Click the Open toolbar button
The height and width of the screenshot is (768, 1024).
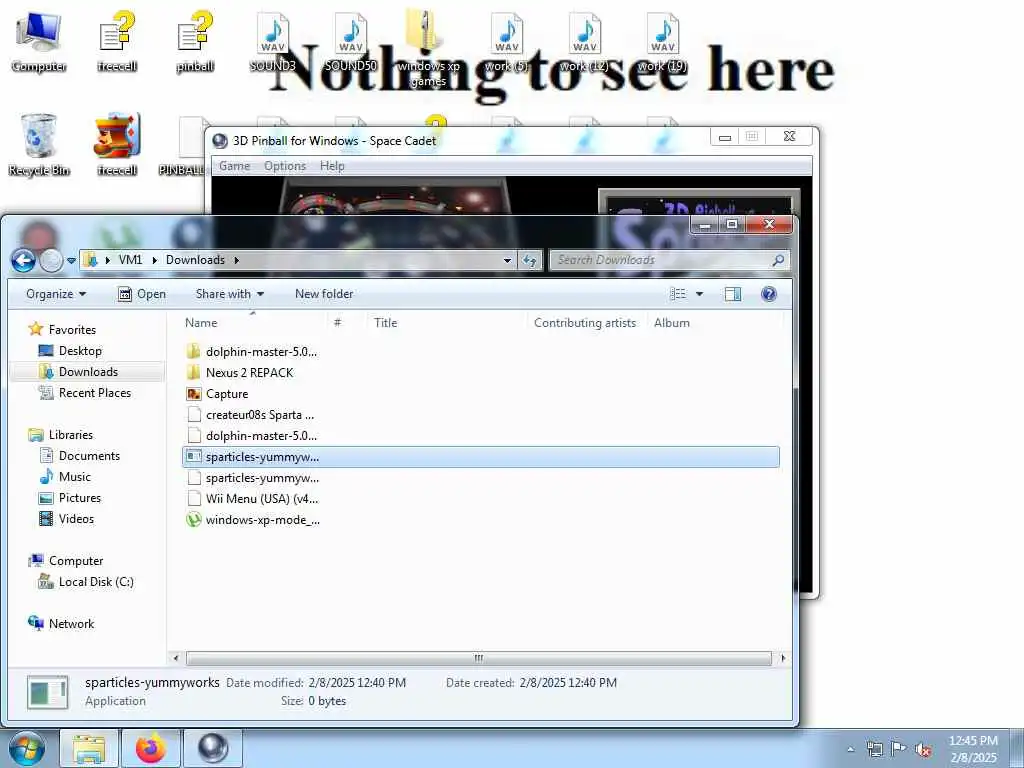point(142,294)
